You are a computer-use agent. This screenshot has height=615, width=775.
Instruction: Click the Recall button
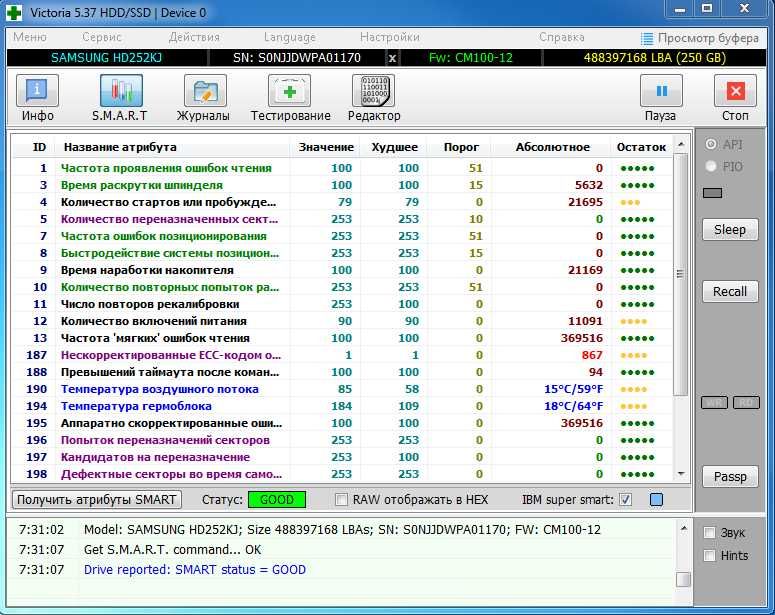pos(730,292)
